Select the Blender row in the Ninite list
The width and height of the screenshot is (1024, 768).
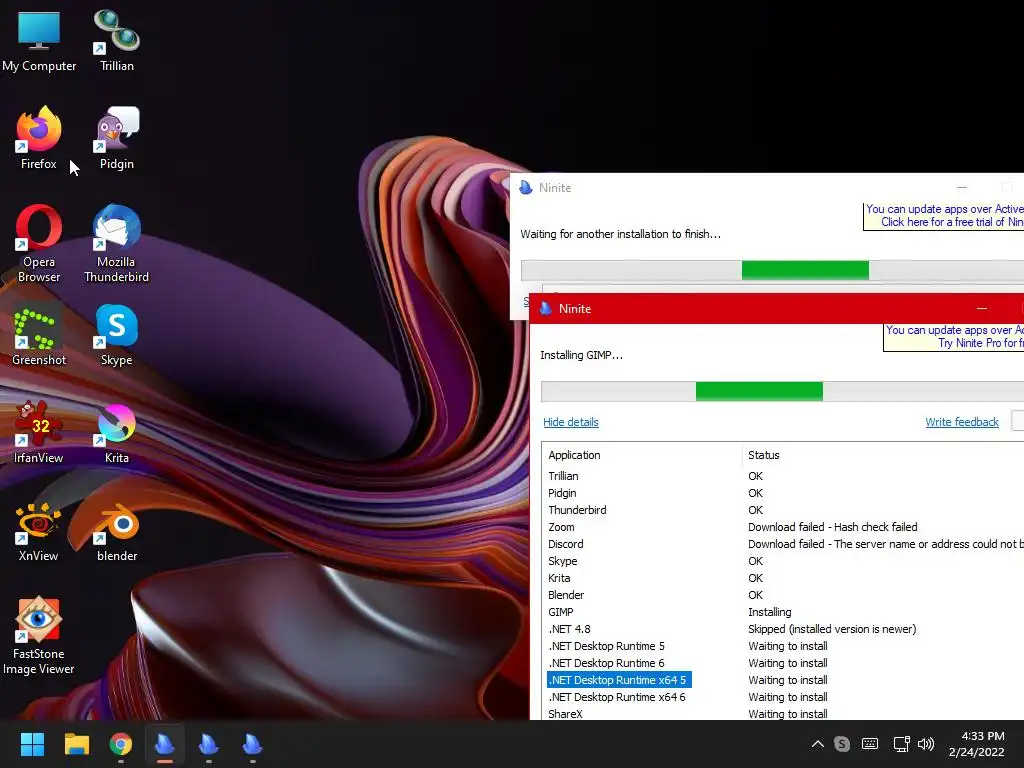coord(782,595)
